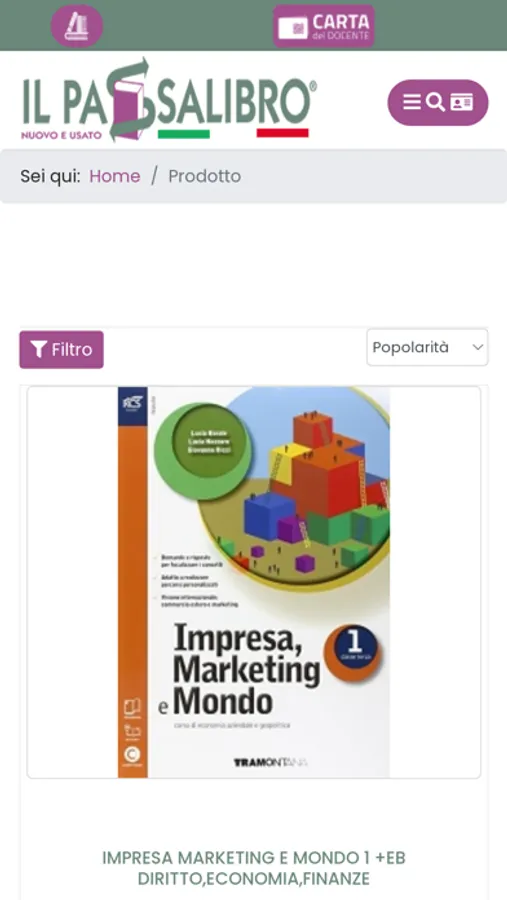Click the NUOVO E USATO tagline
Screen dimensions: 507x900
pyautogui.click(x=61, y=135)
